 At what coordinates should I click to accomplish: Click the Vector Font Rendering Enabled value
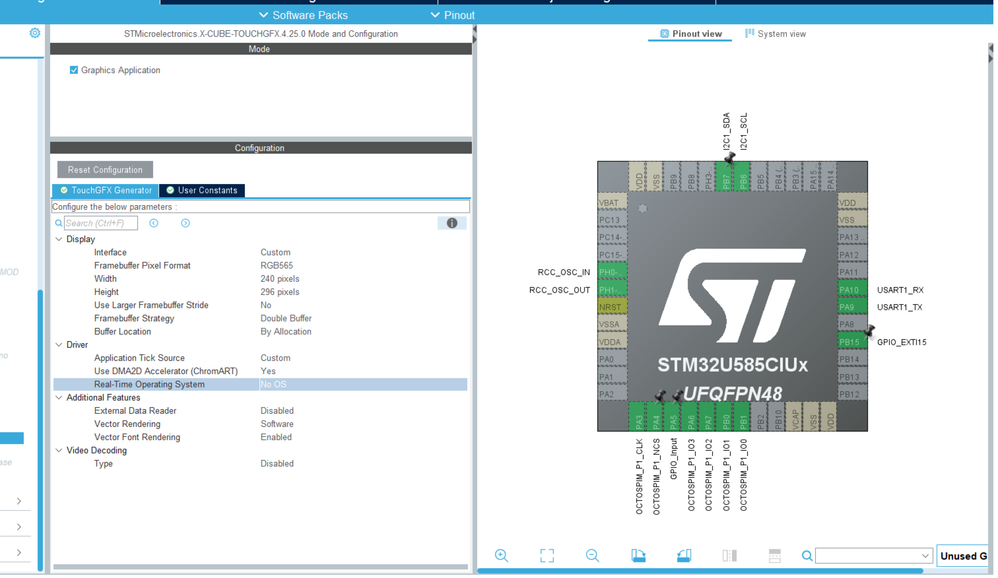click(276, 437)
